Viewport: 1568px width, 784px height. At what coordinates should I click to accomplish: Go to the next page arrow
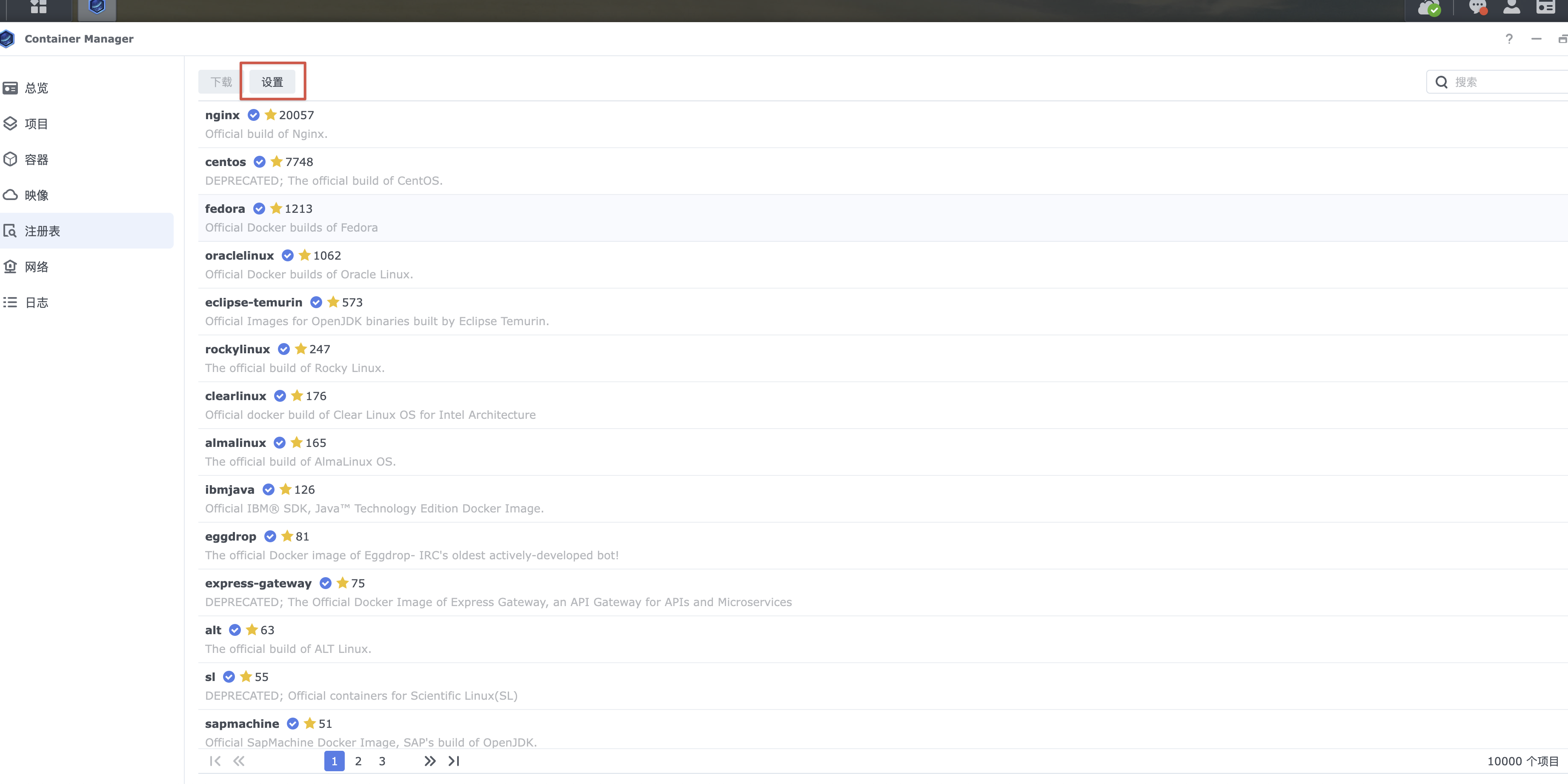(430, 761)
